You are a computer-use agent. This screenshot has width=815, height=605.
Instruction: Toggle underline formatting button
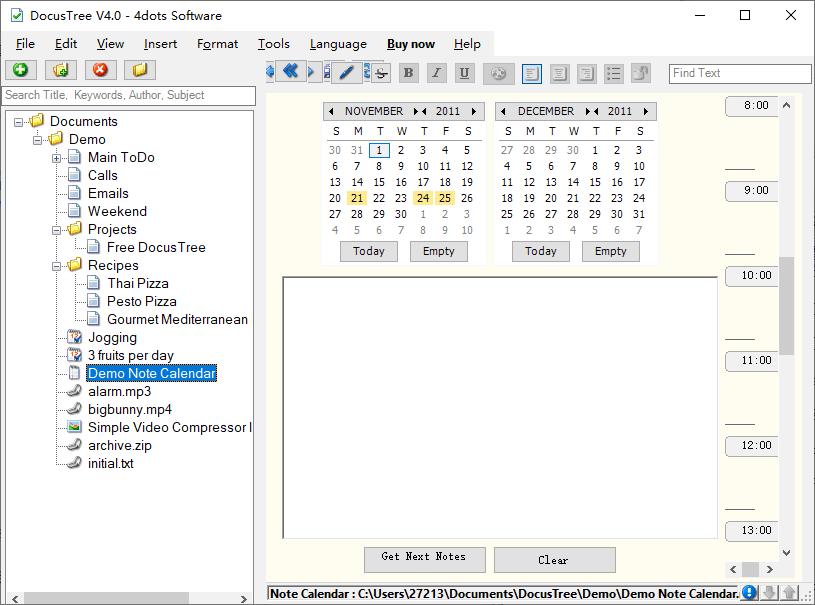pyautogui.click(x=464, y=73)
